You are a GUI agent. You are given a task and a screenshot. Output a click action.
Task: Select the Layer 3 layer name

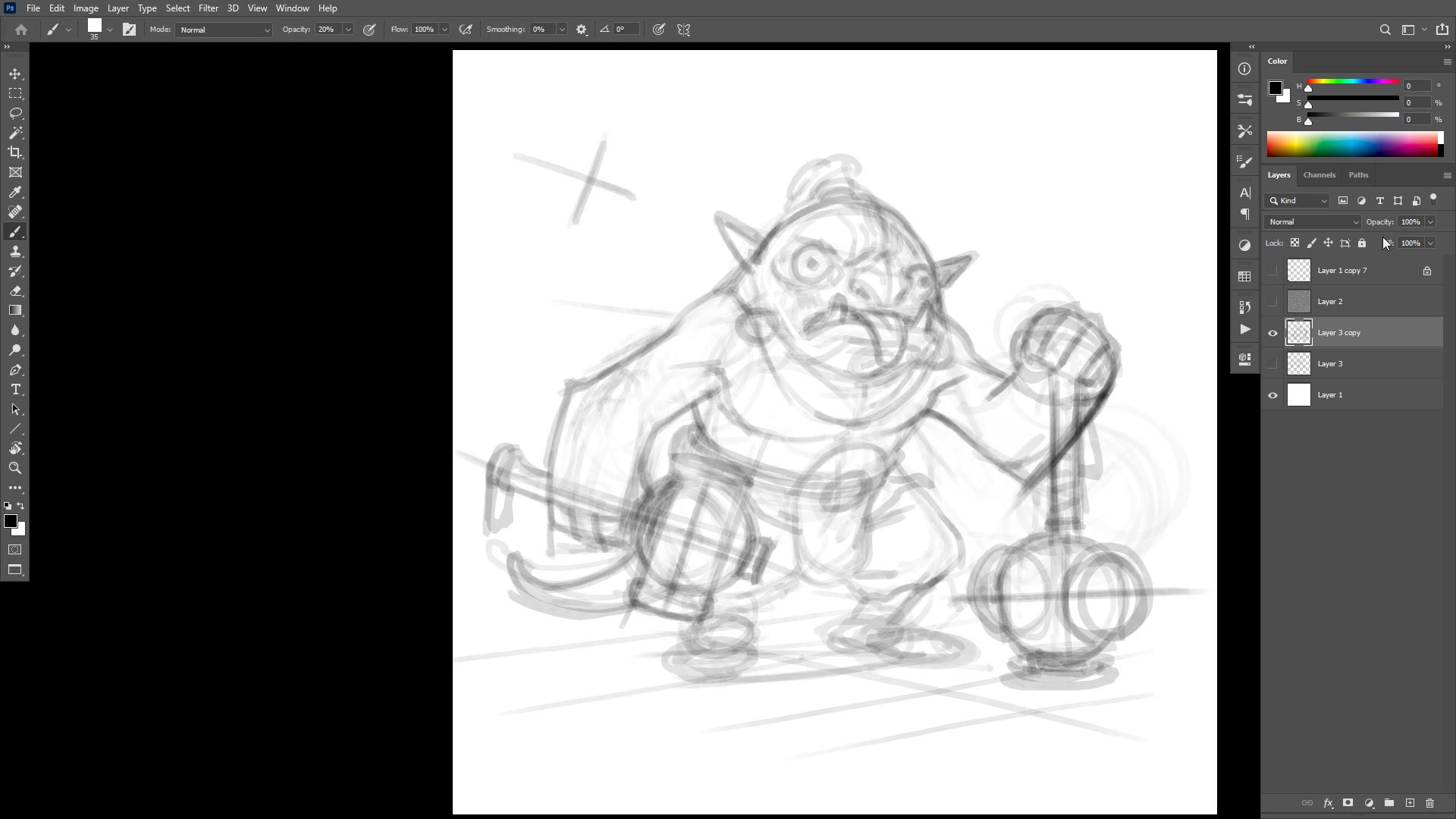coord(1329,364)
